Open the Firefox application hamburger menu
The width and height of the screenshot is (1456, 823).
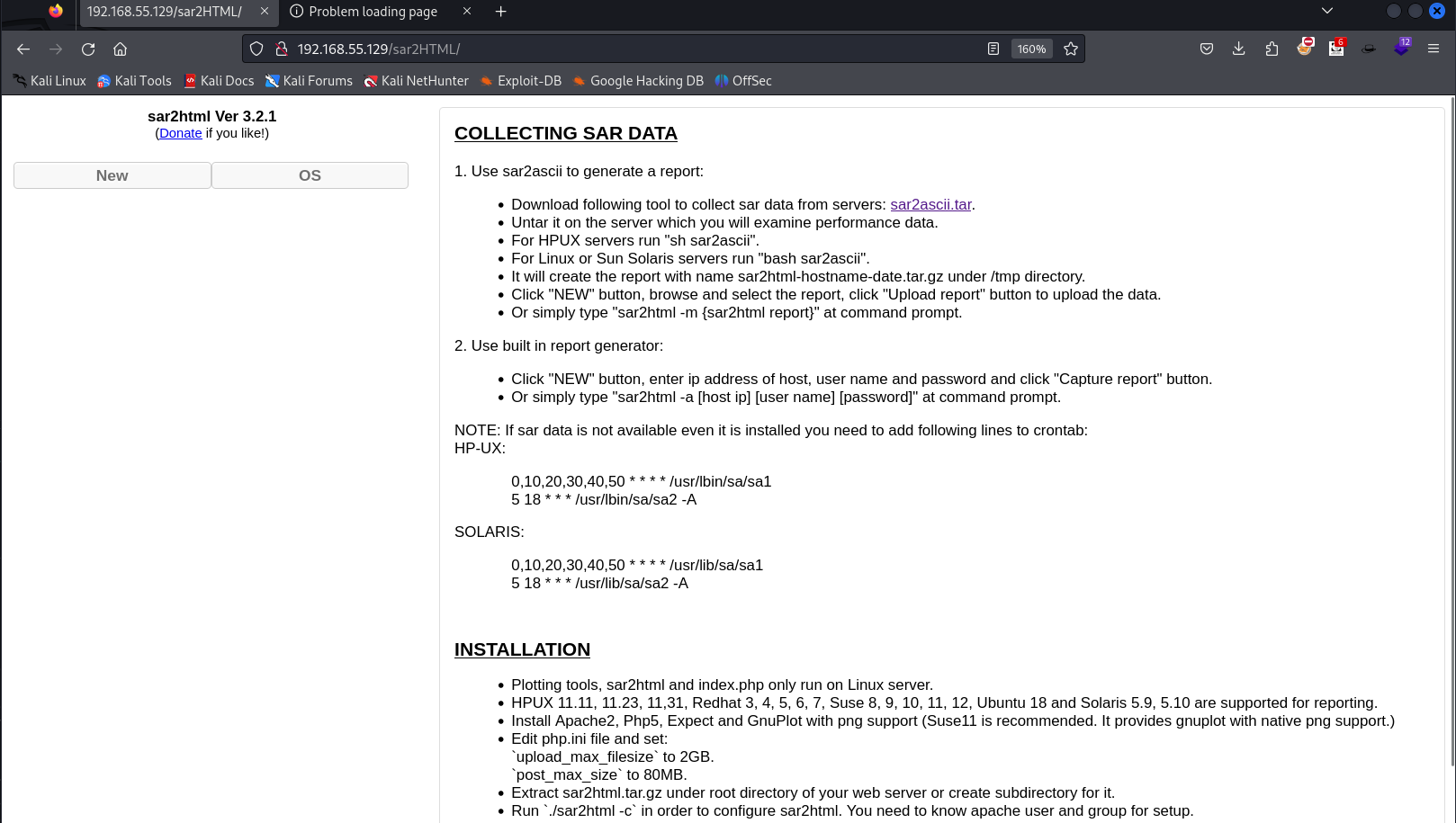point(1434,49)
